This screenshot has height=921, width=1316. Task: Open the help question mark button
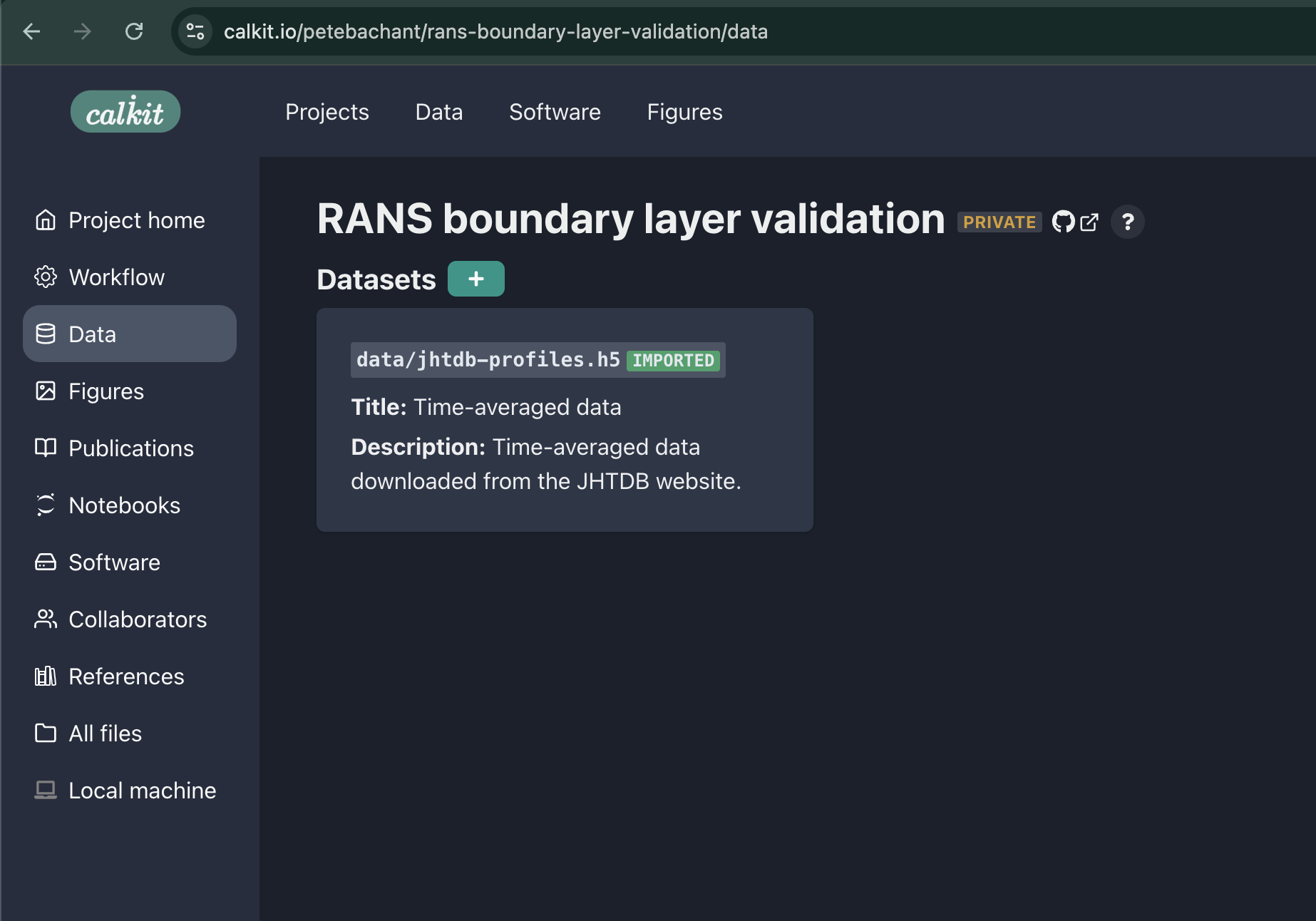(1128, 222)
